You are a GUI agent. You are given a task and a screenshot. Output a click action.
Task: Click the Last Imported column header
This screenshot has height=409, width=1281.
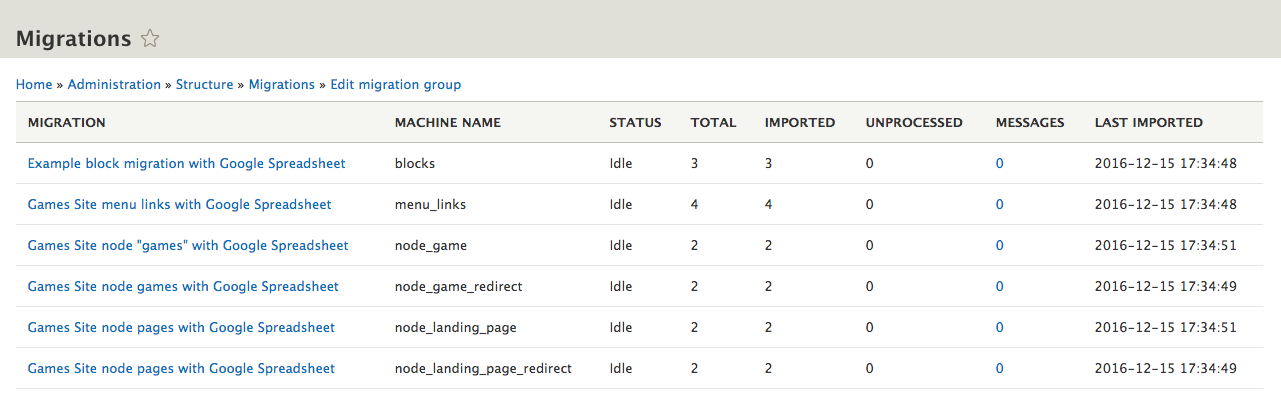tap(1149, 123)
